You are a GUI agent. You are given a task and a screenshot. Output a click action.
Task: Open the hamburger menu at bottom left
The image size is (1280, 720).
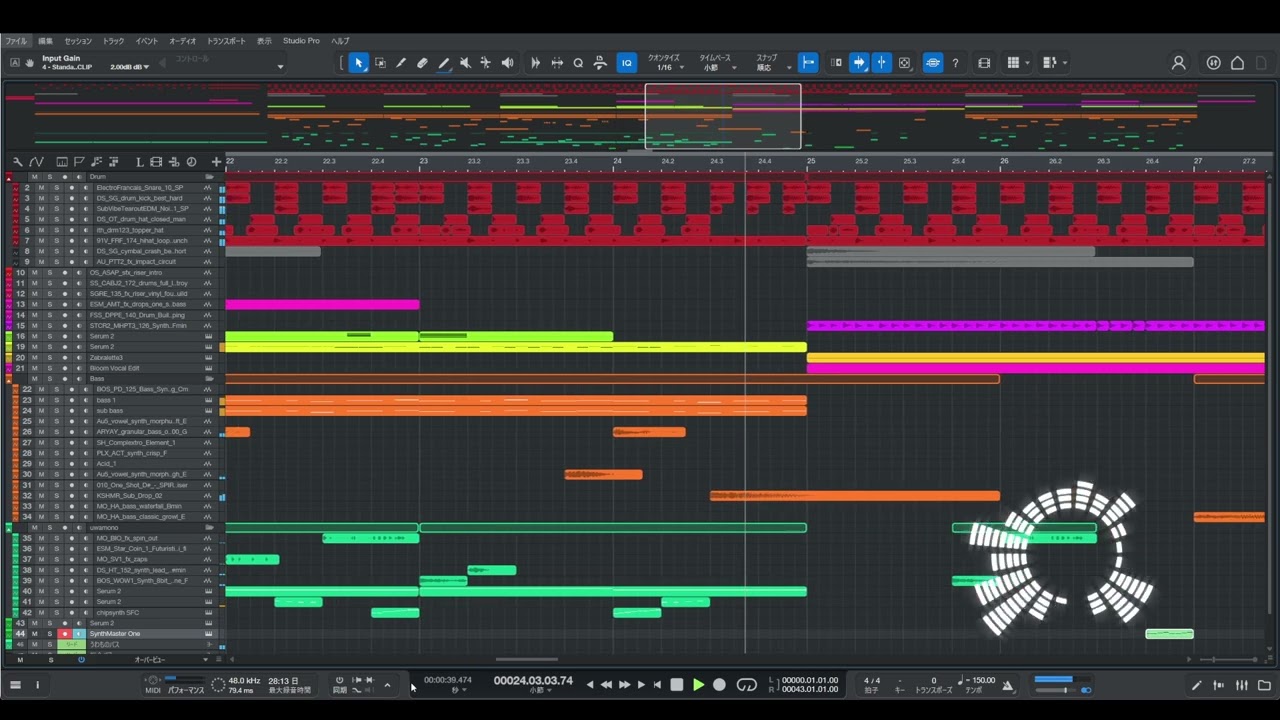(15, 685)
